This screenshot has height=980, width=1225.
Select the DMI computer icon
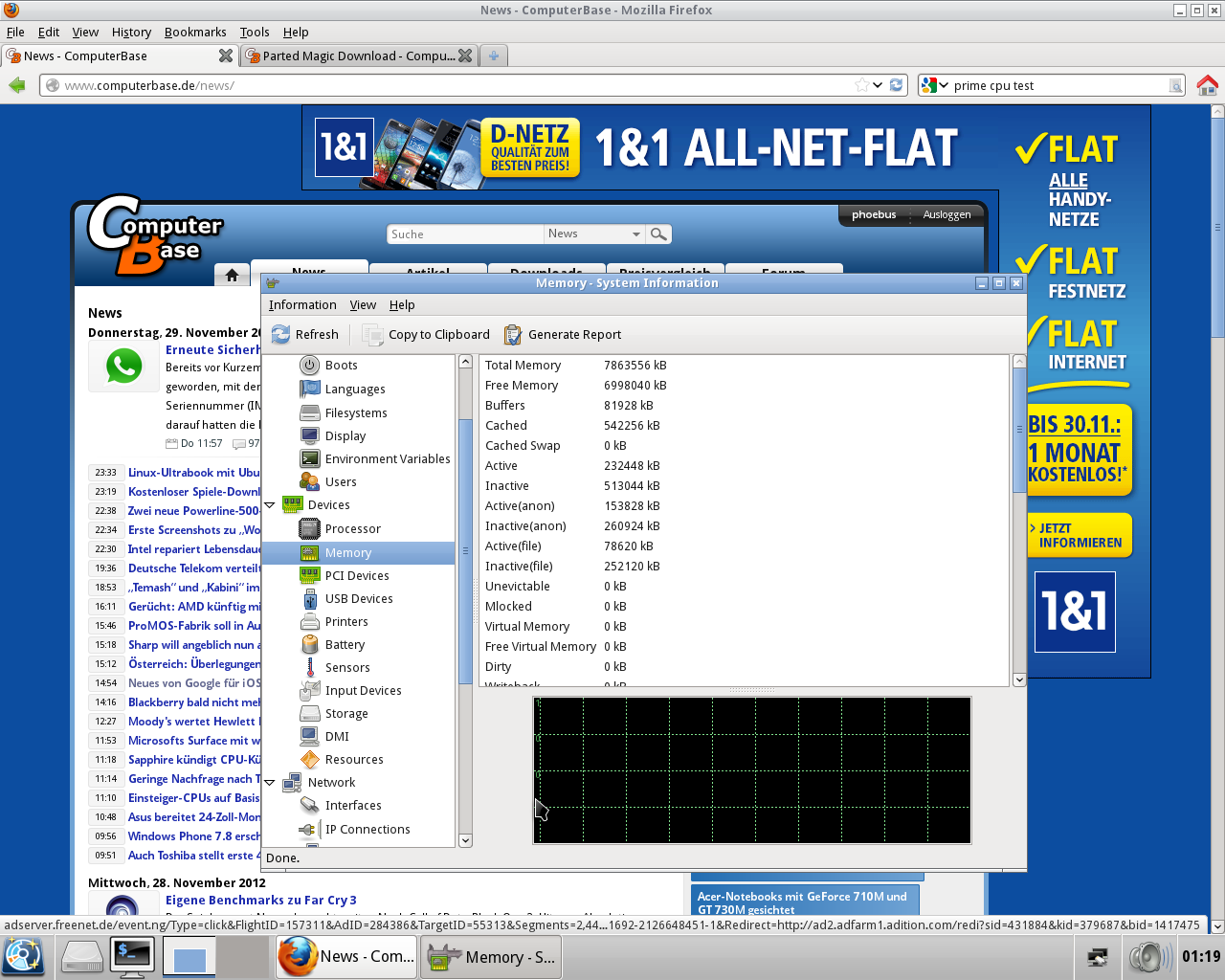(x=309, y=736)
